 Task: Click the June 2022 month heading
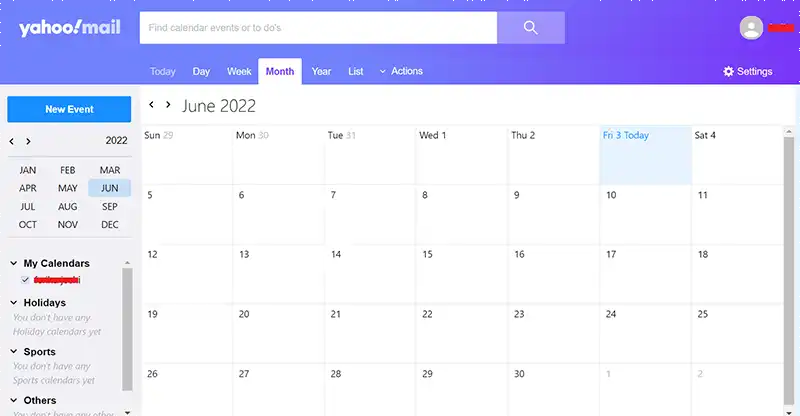point(219,106)
